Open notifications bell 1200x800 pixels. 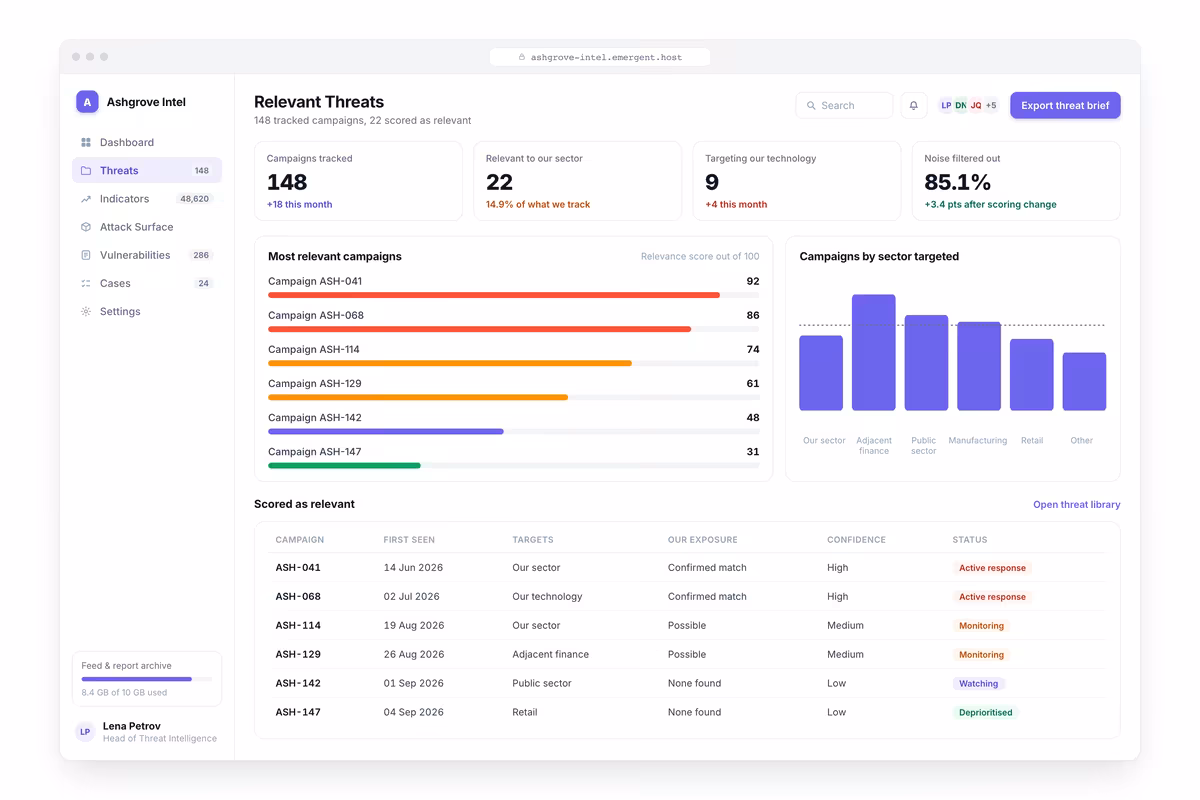point(913,105)
